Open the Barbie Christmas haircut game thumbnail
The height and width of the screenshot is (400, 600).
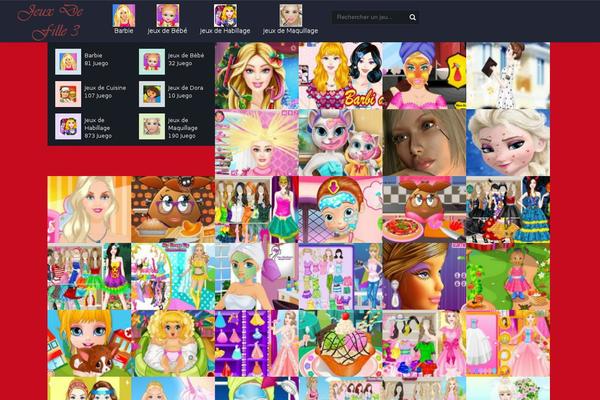coord(257,76)
